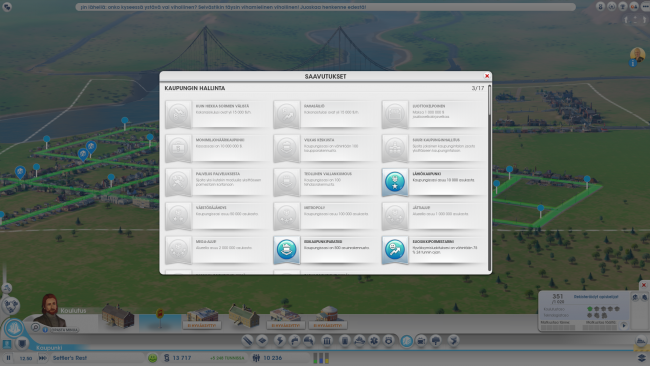Image resolution: width=650 pixels, height=366 pixels.
Task: Click the Koupunki tab label
Action: [49, 348]
